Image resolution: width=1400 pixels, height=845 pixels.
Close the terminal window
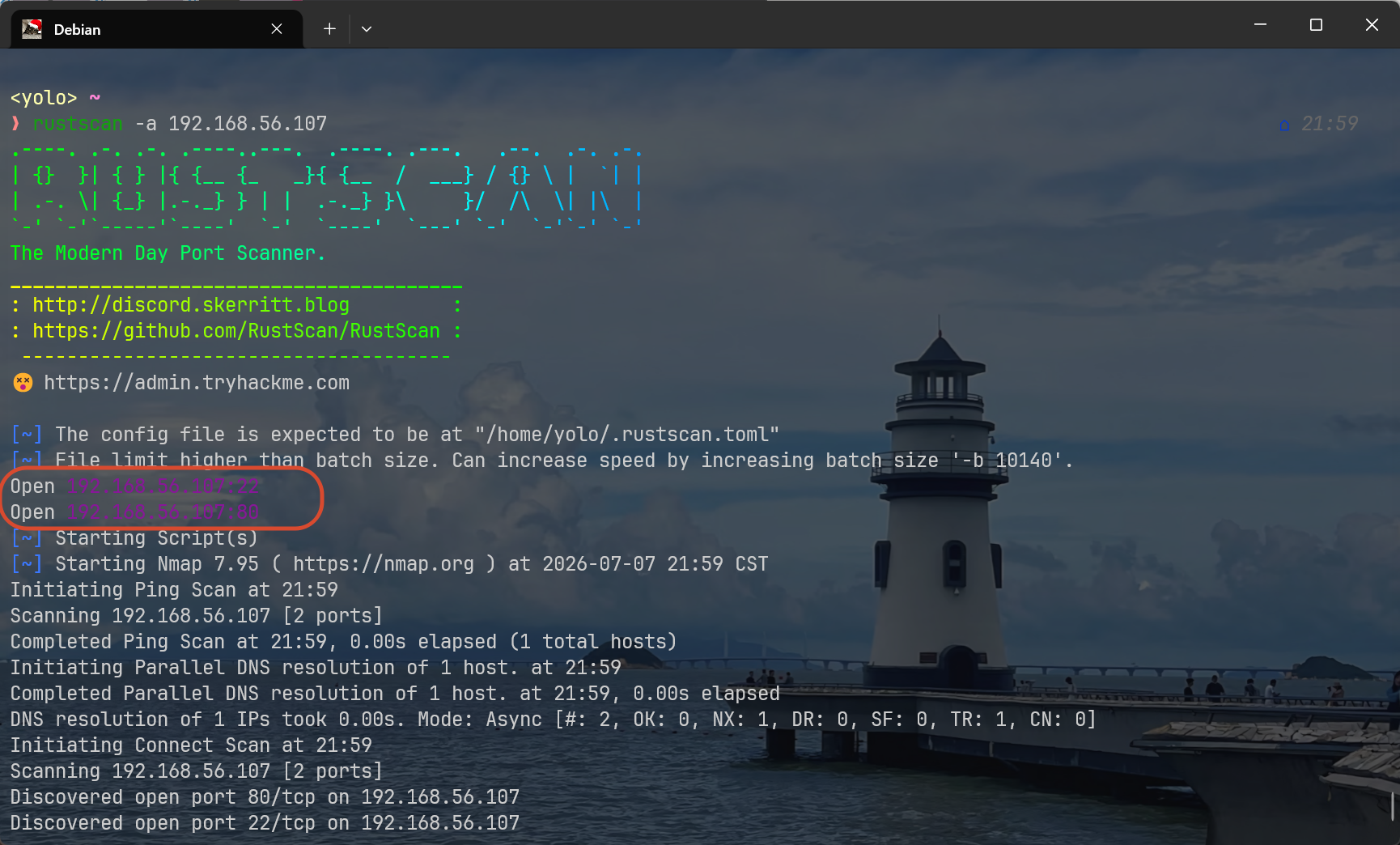(x=1372, y=25)
